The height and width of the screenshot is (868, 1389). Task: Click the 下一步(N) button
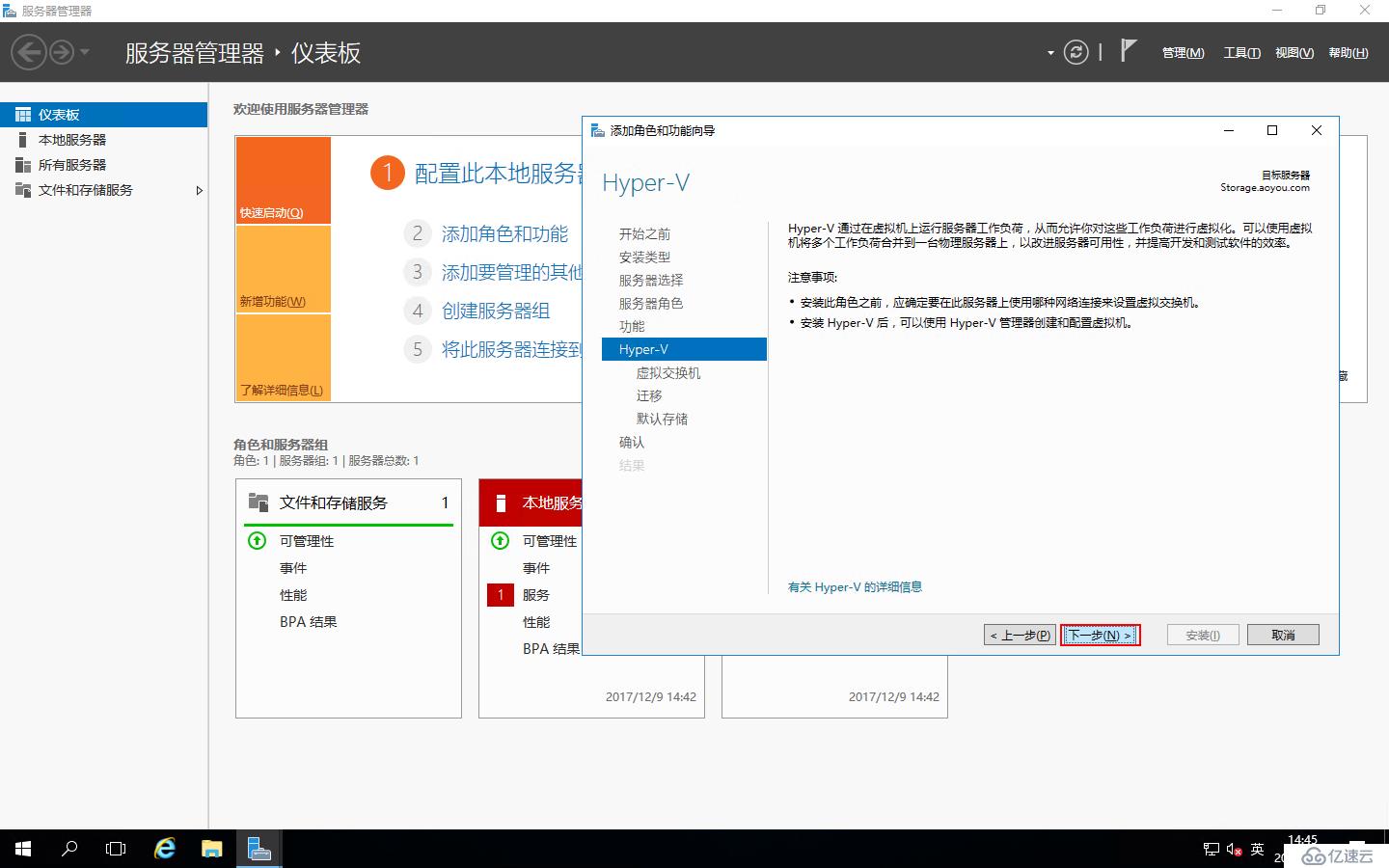(x=1100, y=635)
